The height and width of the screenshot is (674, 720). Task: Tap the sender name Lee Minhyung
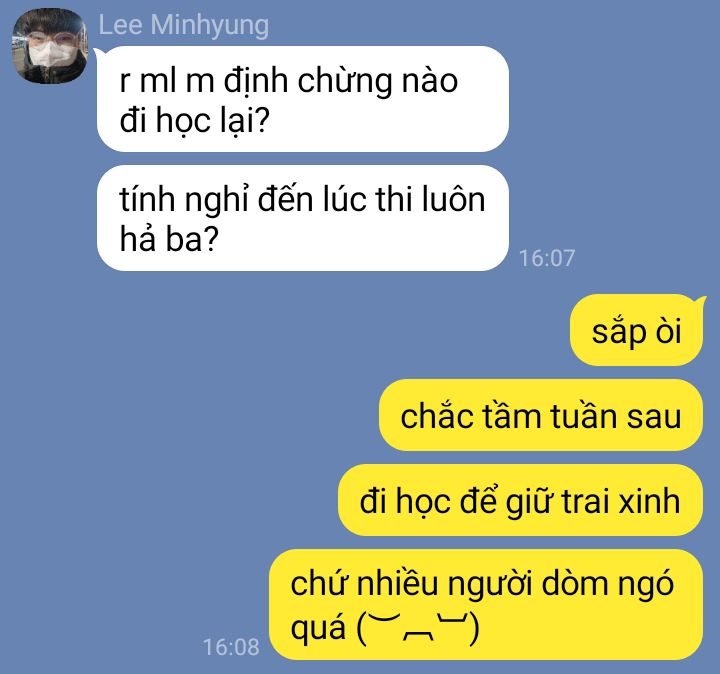pos(184,25)
